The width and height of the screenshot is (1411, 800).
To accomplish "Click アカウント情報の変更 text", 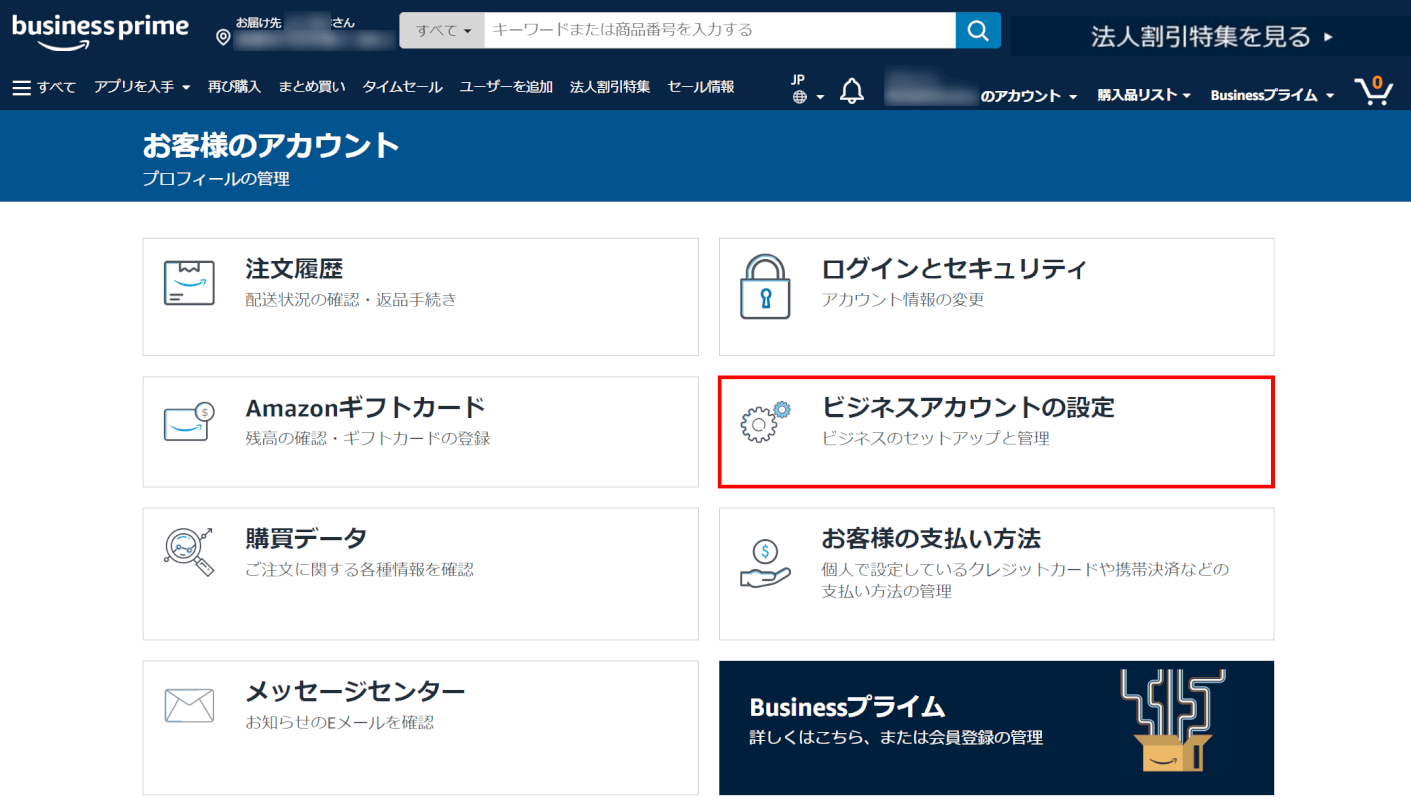I will [x=903, y=299].
